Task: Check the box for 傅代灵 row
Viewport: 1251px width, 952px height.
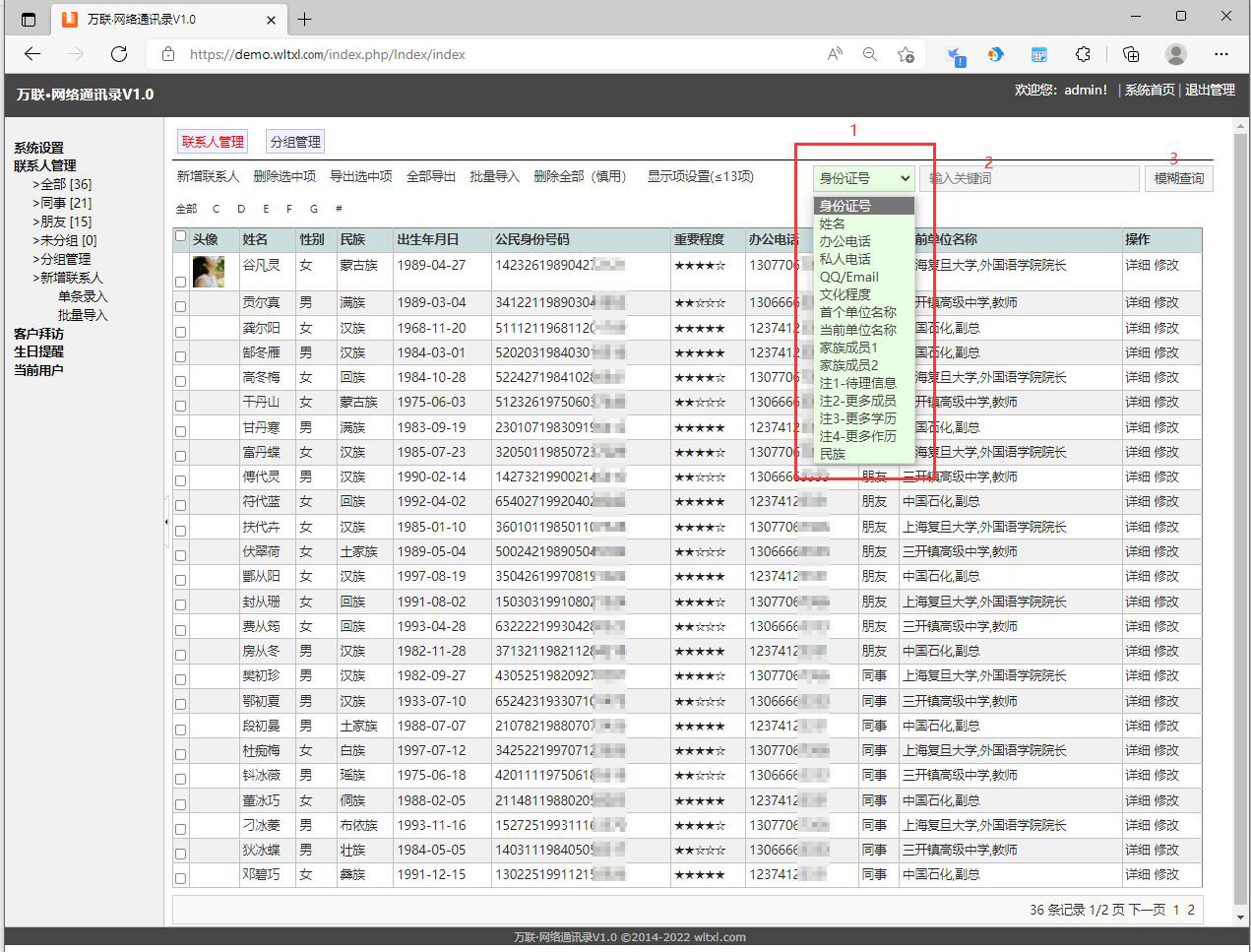Action: [x=180, y=480]
